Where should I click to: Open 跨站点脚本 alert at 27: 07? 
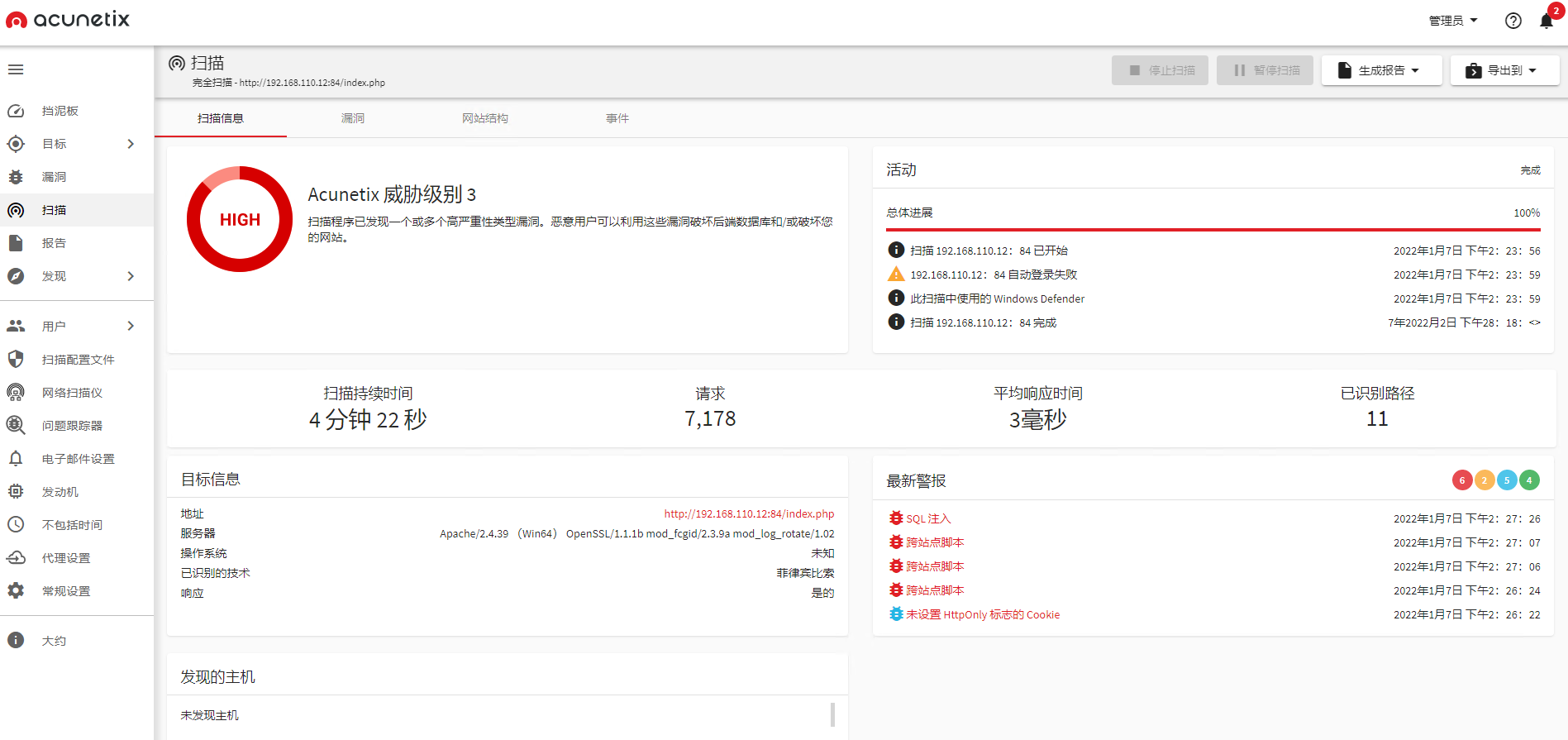[935, 542]
